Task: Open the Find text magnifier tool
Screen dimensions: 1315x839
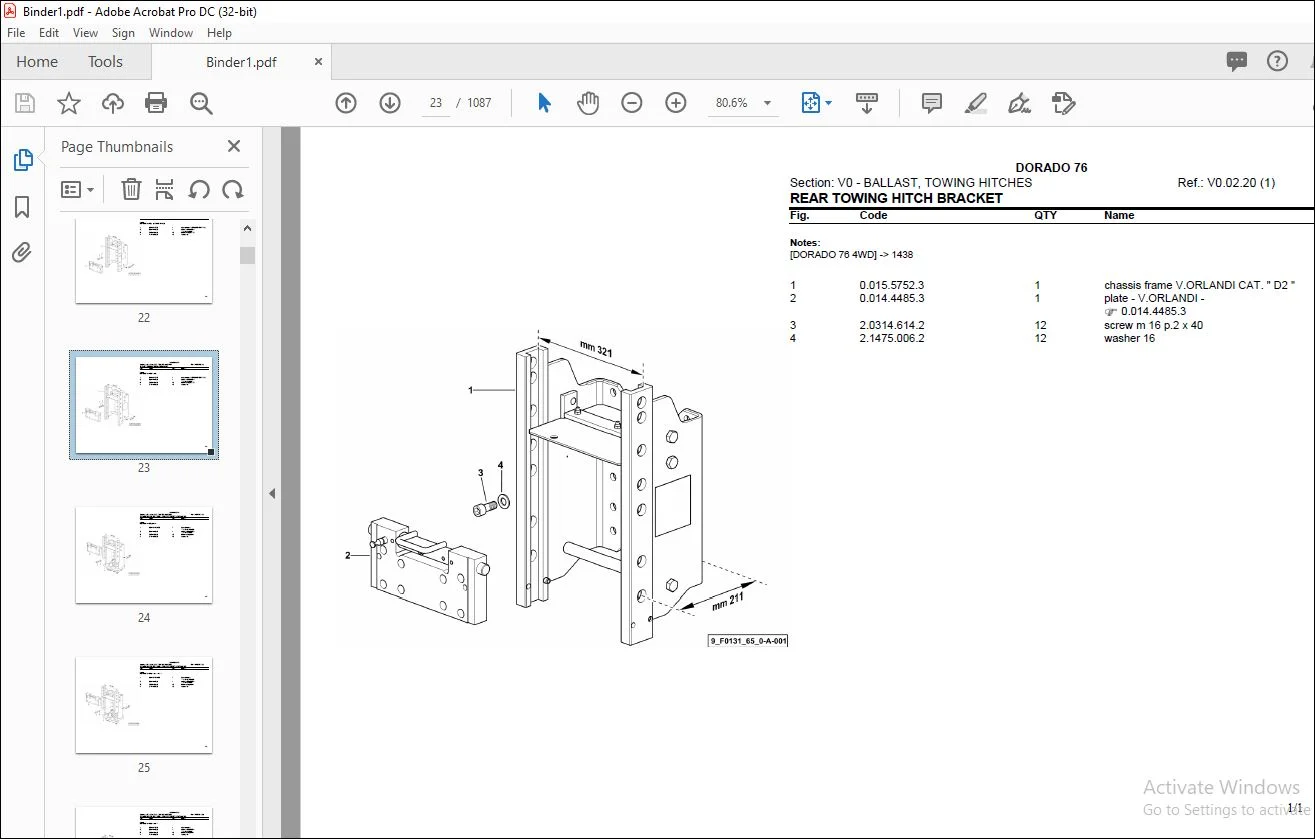Action: [x=202, y=103]
